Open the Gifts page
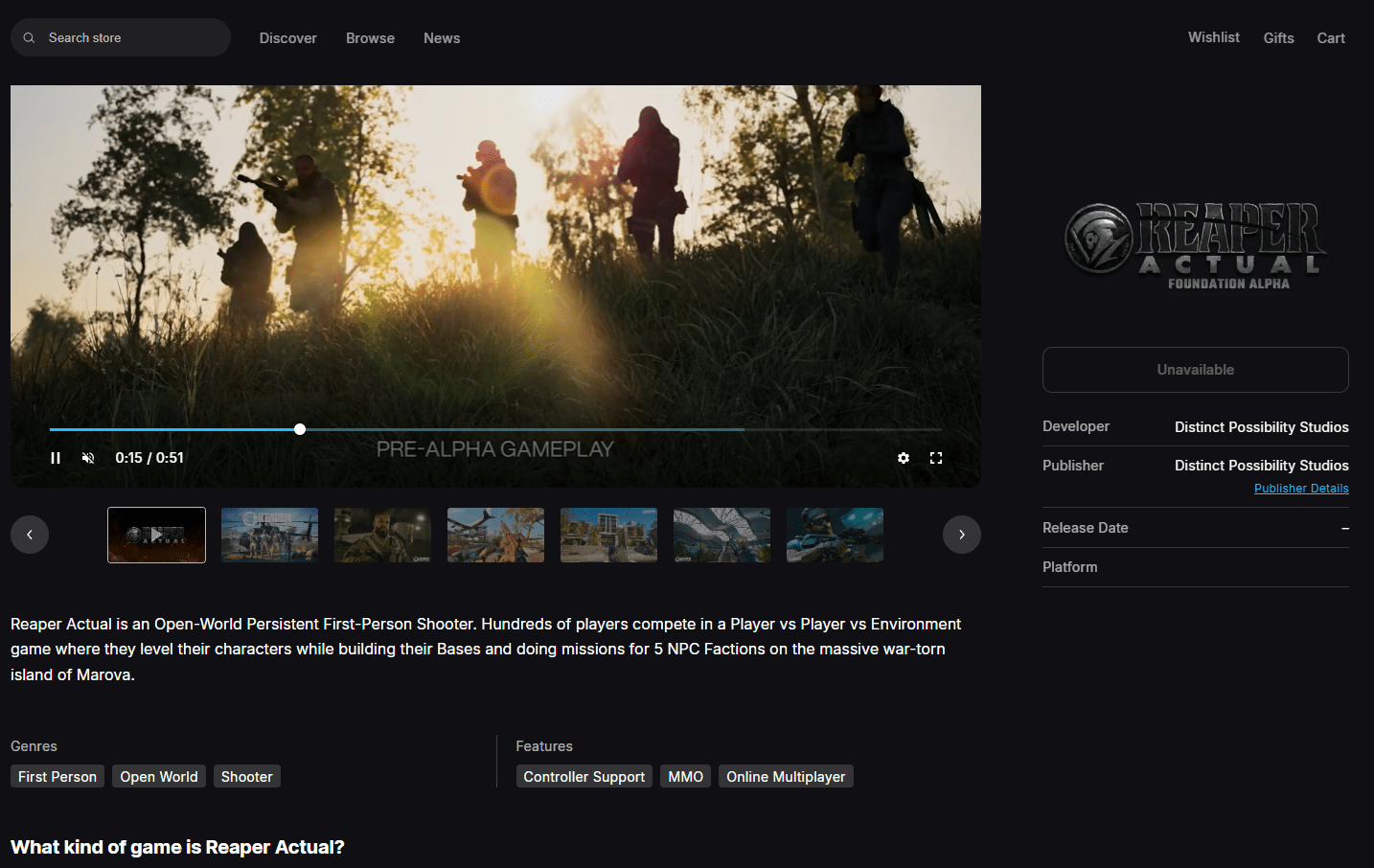This screenshot has width=1374, height=868. click(x=1278, y=38)
